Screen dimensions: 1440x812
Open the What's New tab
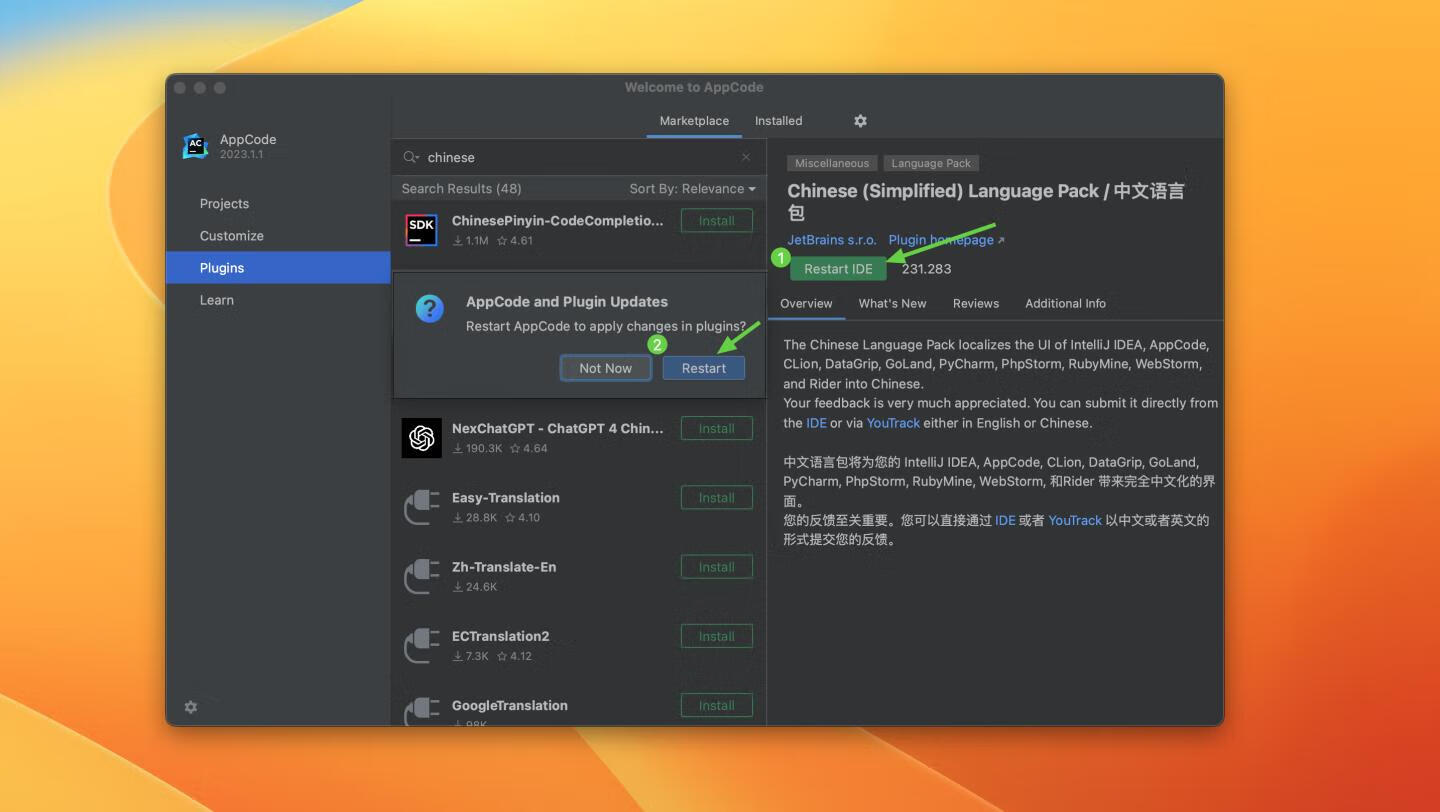pos(892,303)
